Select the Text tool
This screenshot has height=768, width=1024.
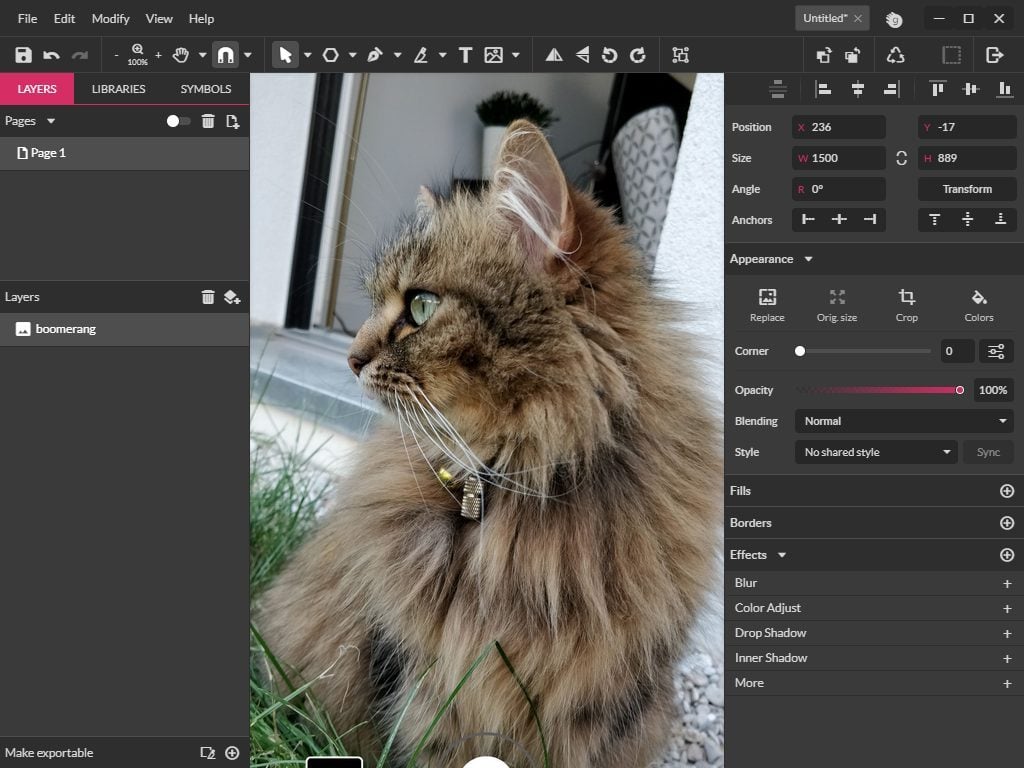465,55
